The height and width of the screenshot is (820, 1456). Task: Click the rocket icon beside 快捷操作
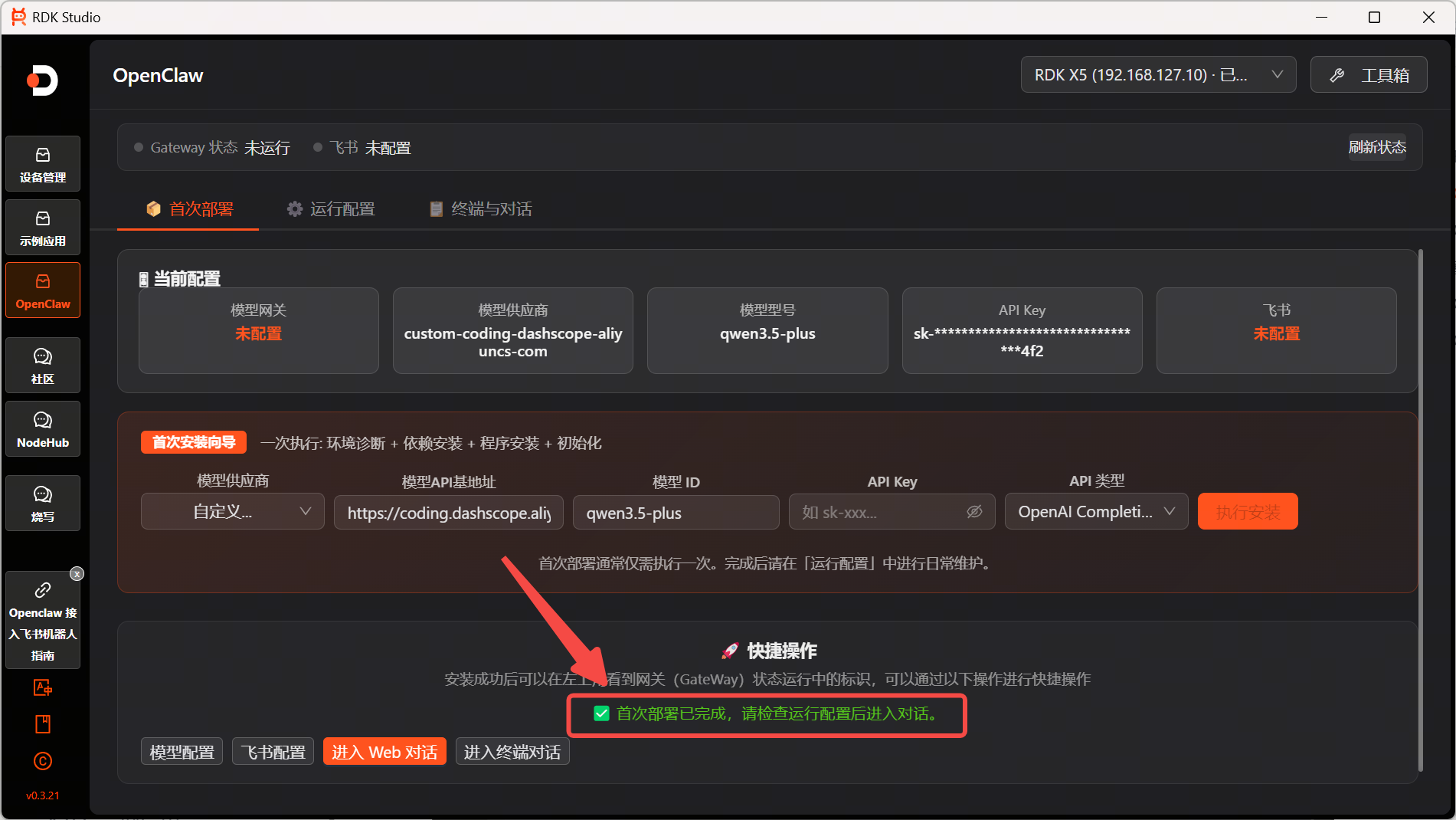point(730,651)
